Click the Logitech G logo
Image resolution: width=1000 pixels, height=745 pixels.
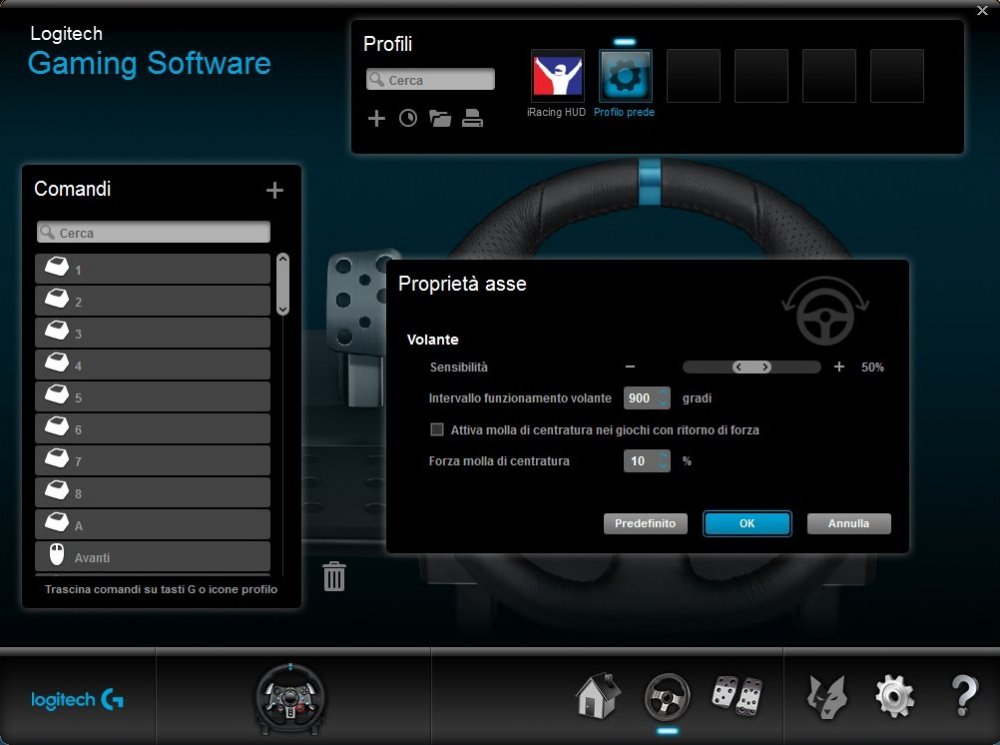[x=77, y=700]
